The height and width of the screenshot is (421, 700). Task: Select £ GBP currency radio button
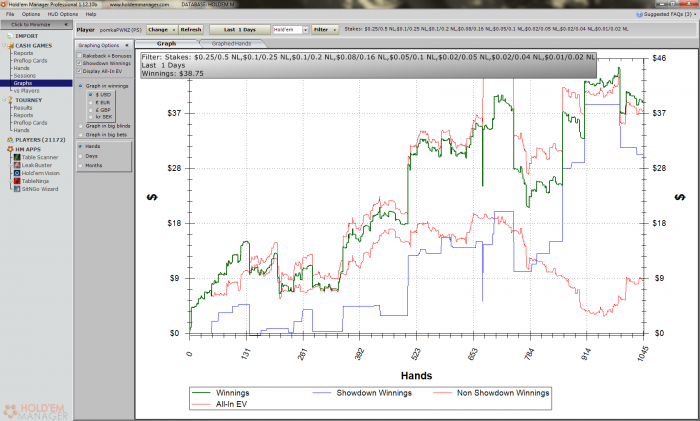tap(91, 109)
